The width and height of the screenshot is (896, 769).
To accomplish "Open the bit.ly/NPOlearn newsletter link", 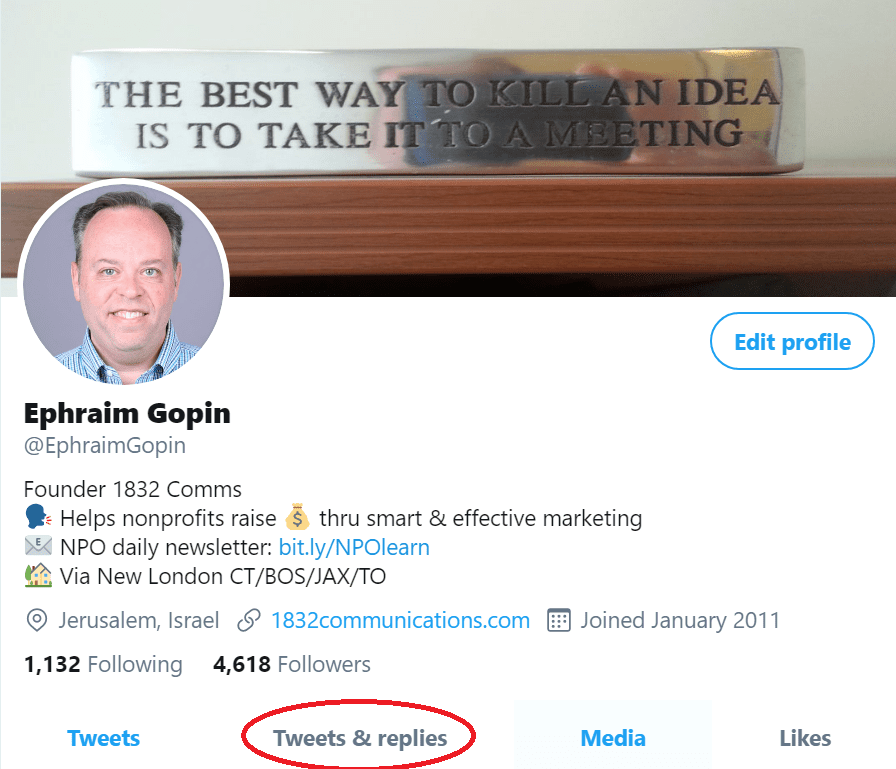I will coord(354,547).
